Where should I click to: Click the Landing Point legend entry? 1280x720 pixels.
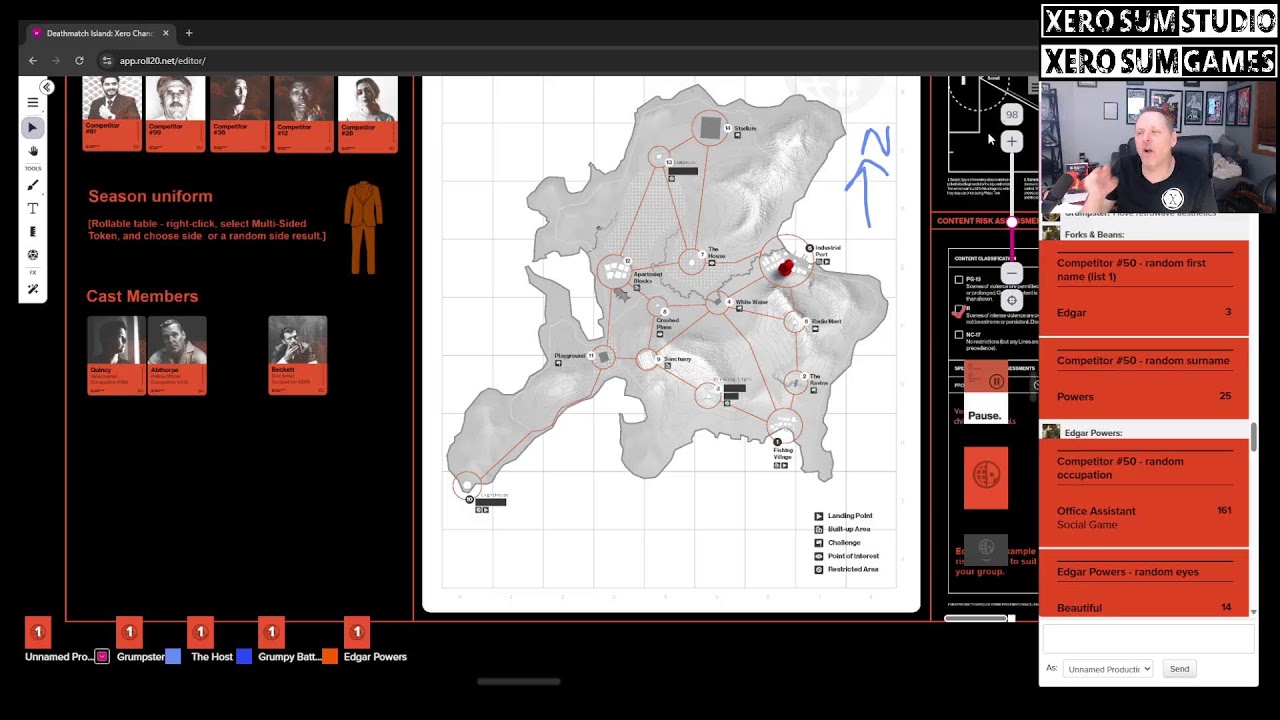tap(842, 516)
